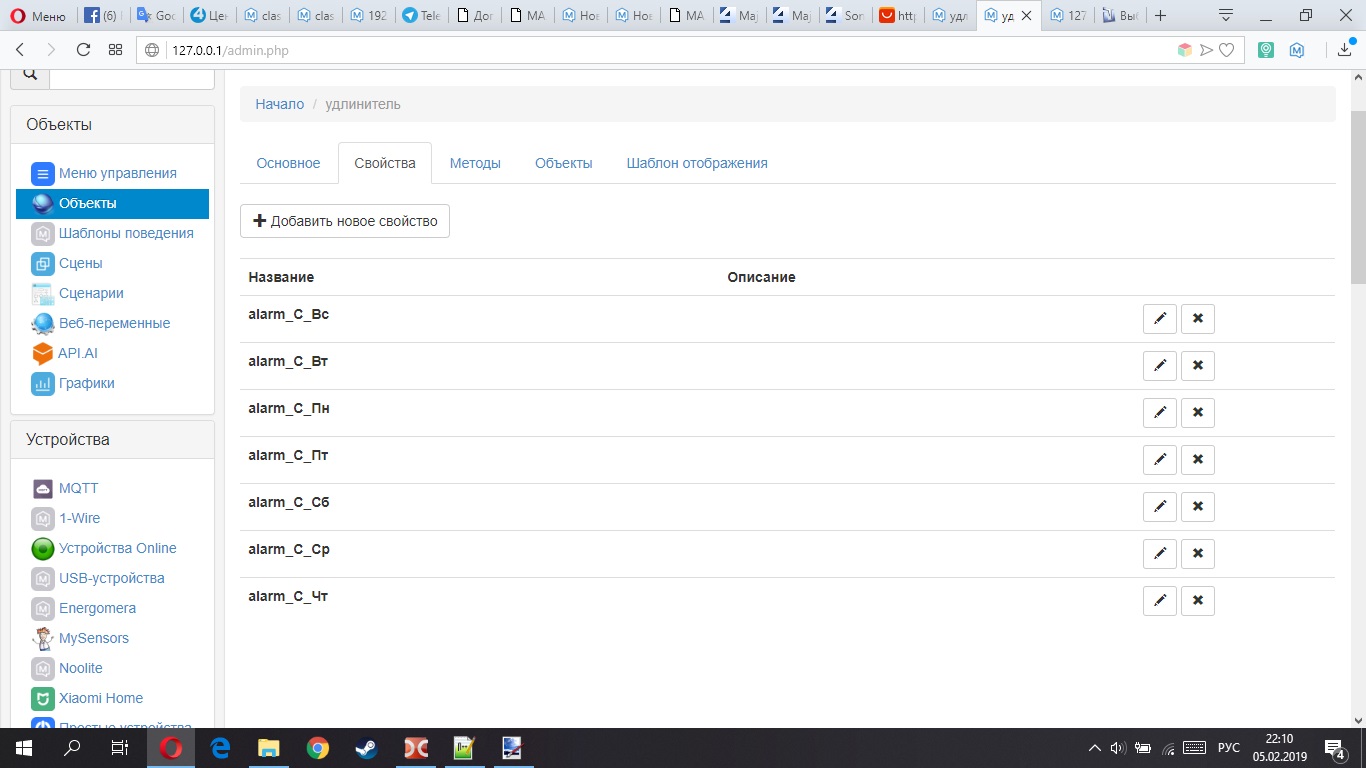Screen dimensions: 1366x768
Task: Open the Windows notification center
Action: (1334, 748)
